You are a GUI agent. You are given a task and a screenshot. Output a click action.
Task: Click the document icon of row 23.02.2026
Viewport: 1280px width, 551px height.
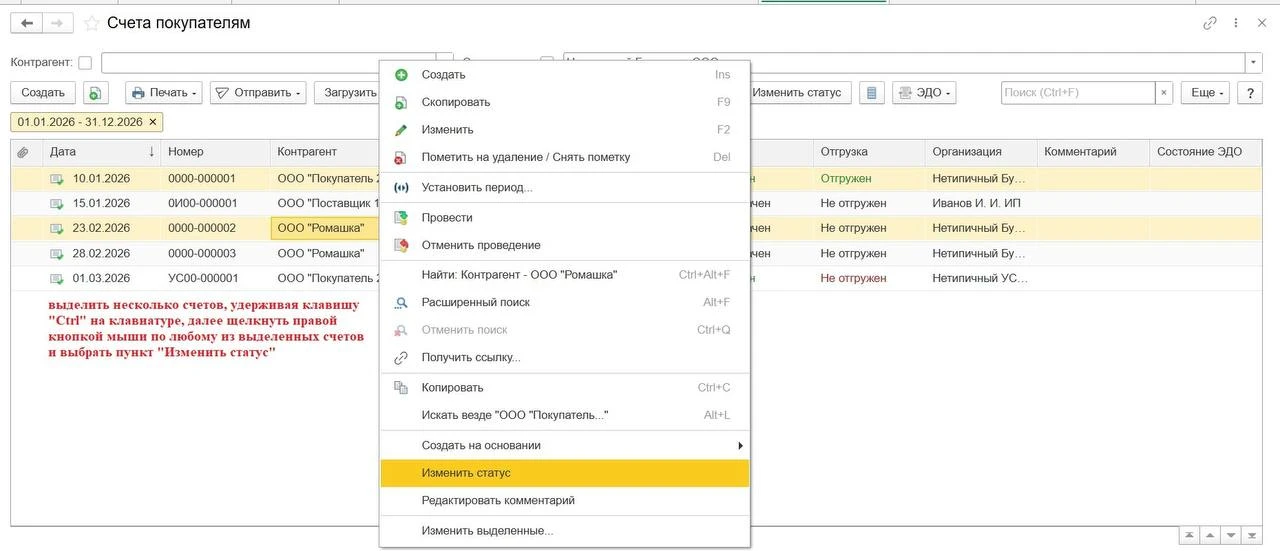click(57, 228)
